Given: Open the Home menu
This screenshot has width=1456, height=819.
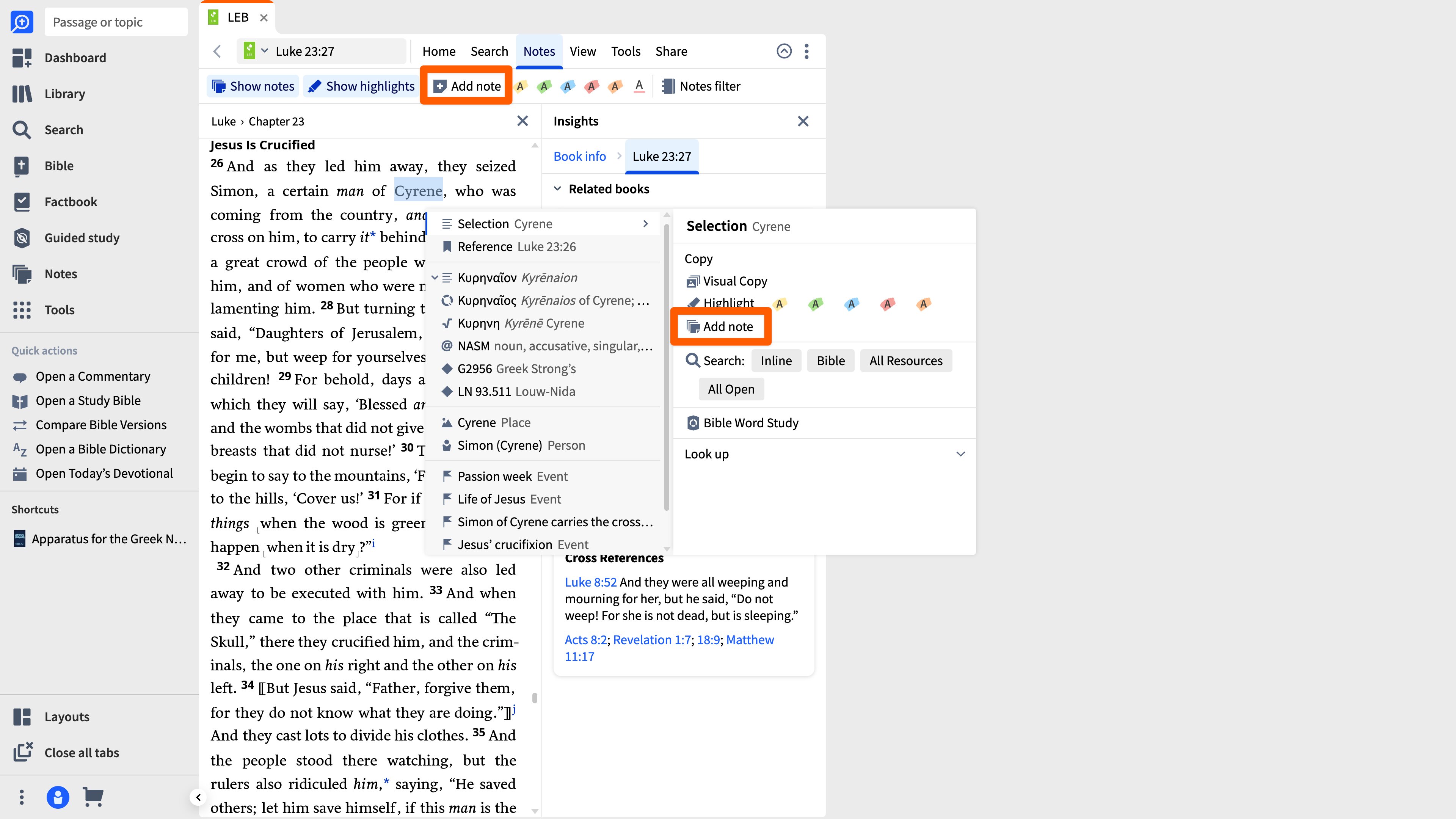Looking at the screenshot, I should point(439,52).
